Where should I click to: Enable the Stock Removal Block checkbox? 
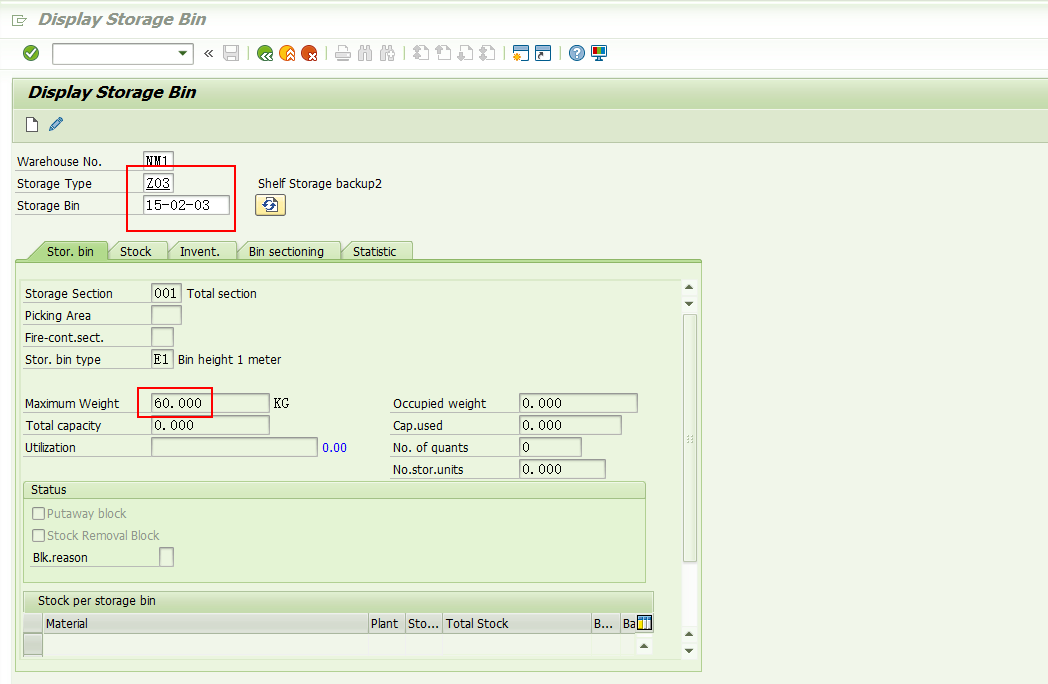point(38,535)
